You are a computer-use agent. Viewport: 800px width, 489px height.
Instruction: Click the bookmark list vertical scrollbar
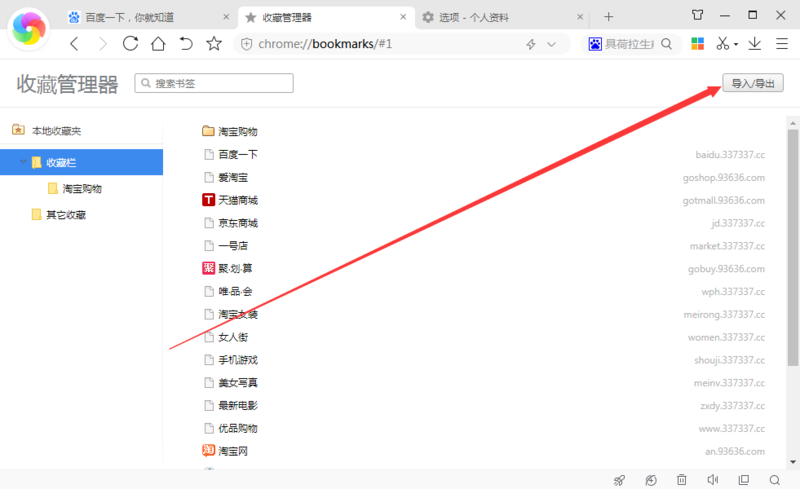(792, 248)
